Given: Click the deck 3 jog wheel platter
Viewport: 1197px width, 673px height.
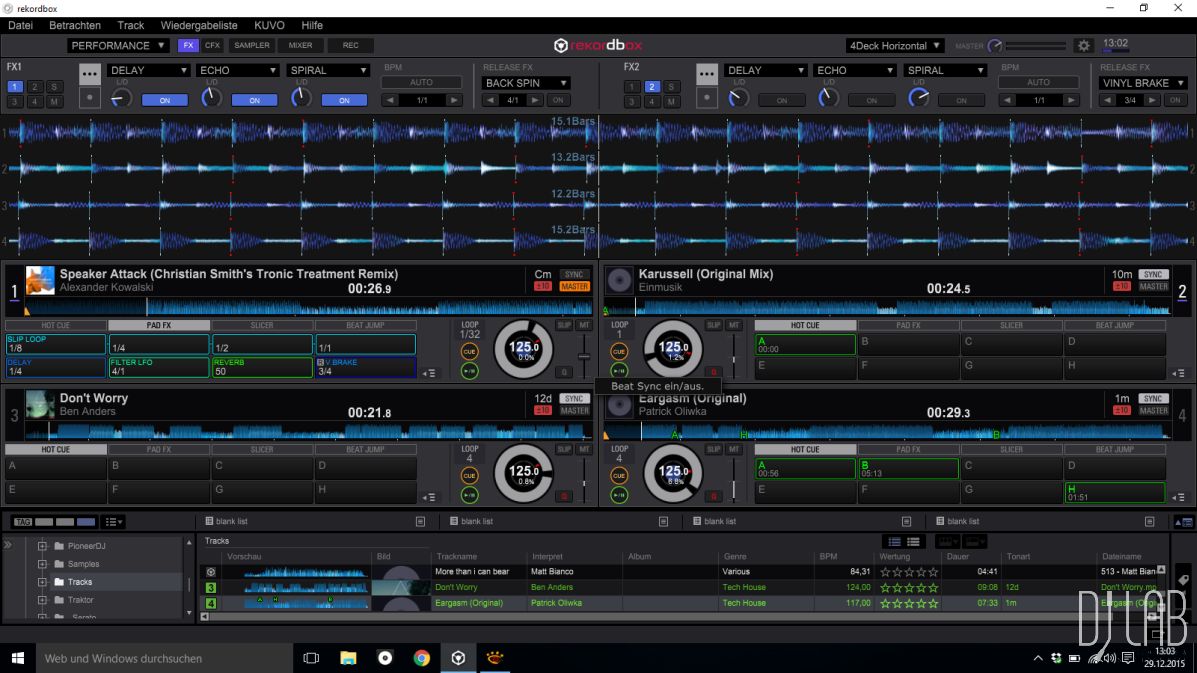Looking at the screenshot, I should (524, 473).
